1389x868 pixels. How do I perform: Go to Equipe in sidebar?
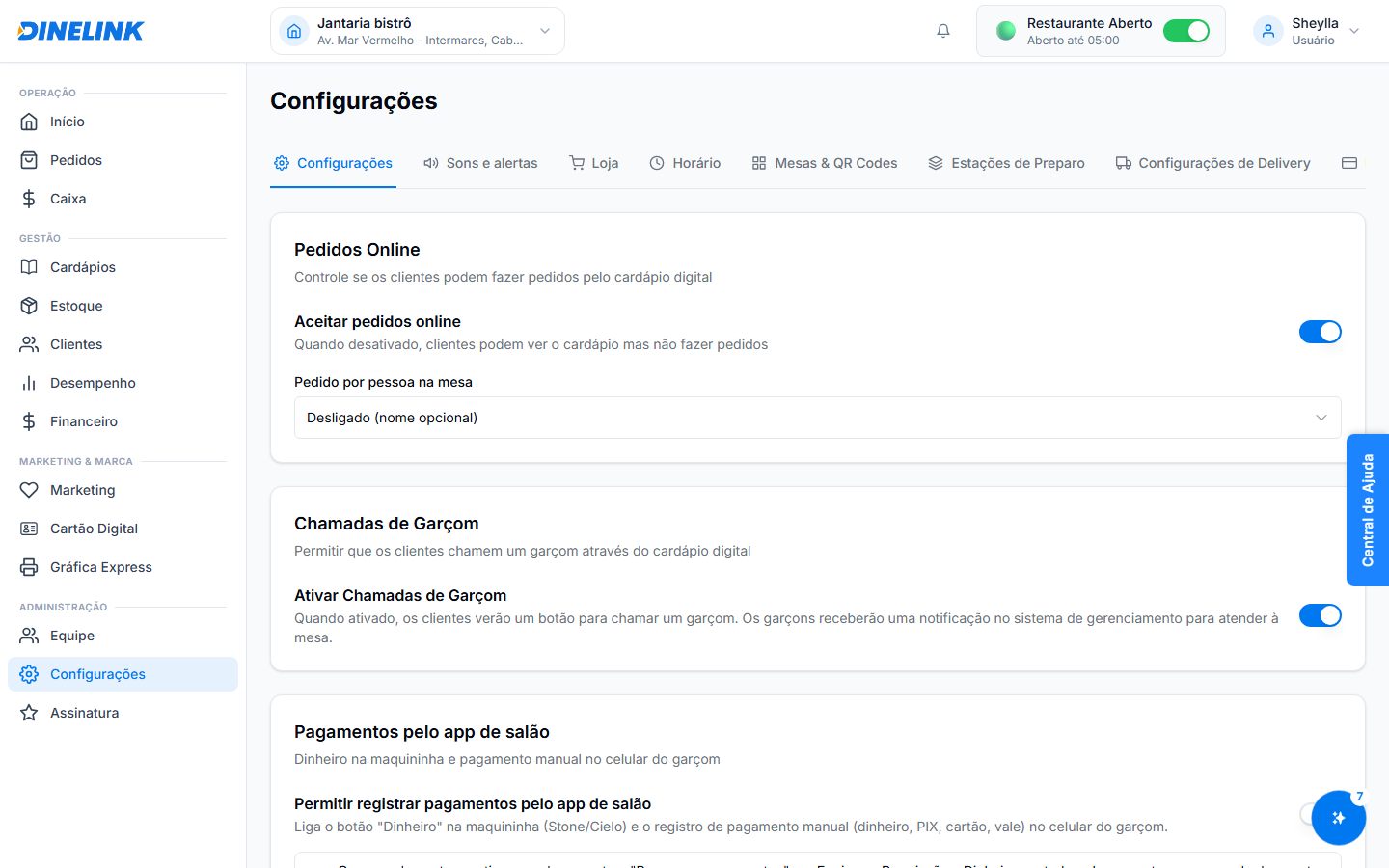point(123,636)
